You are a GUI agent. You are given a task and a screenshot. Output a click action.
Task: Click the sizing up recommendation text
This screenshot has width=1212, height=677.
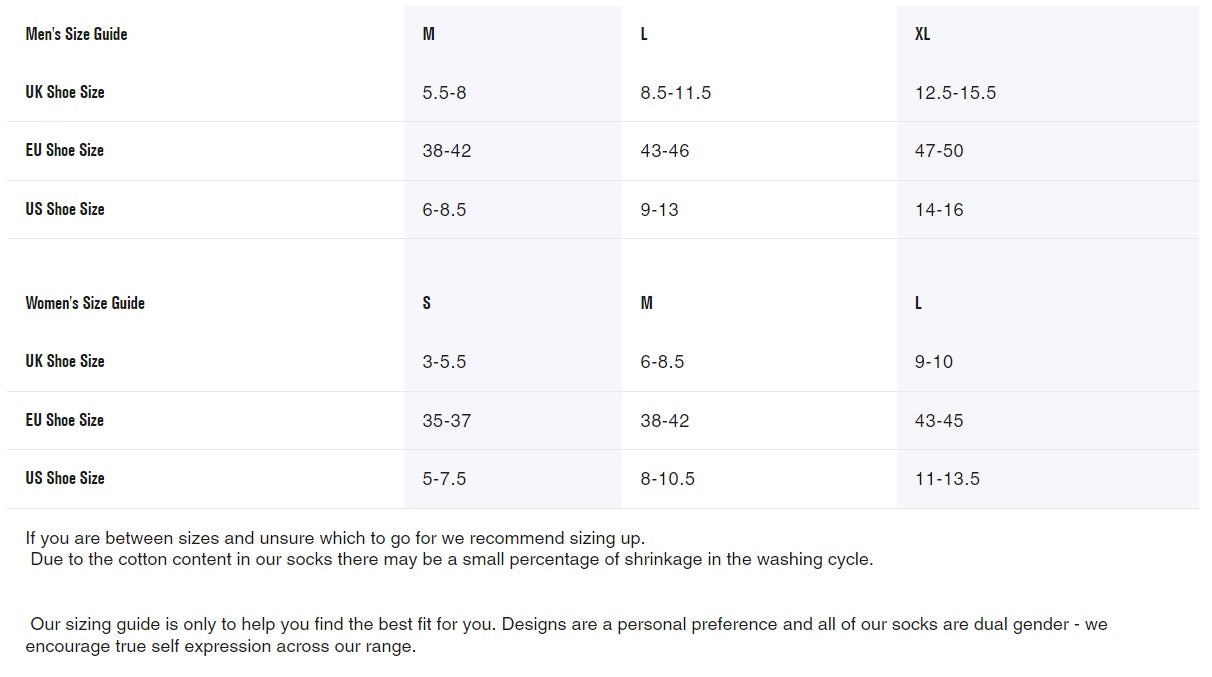pyautogui.click(x=335, y=538)
